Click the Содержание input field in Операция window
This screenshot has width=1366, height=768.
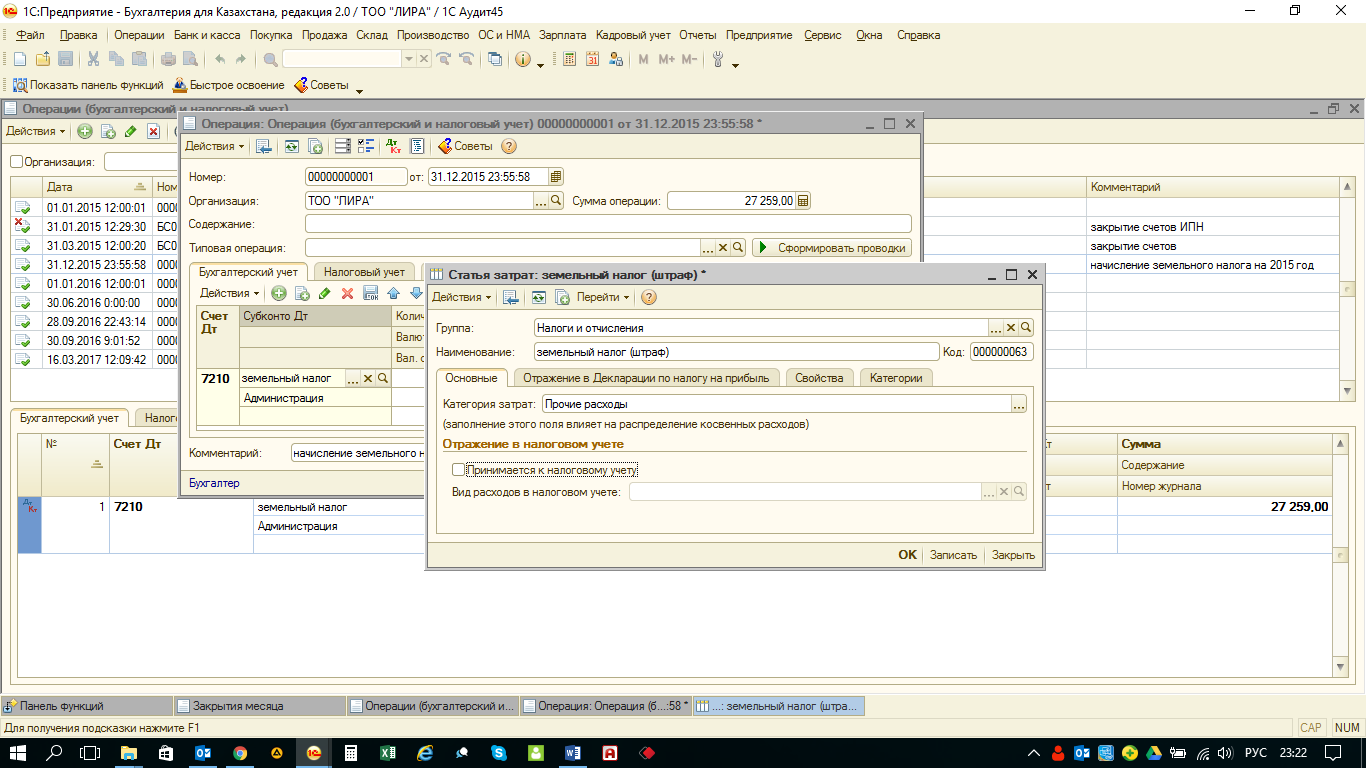pyautogui.click(x=608, y=224)
